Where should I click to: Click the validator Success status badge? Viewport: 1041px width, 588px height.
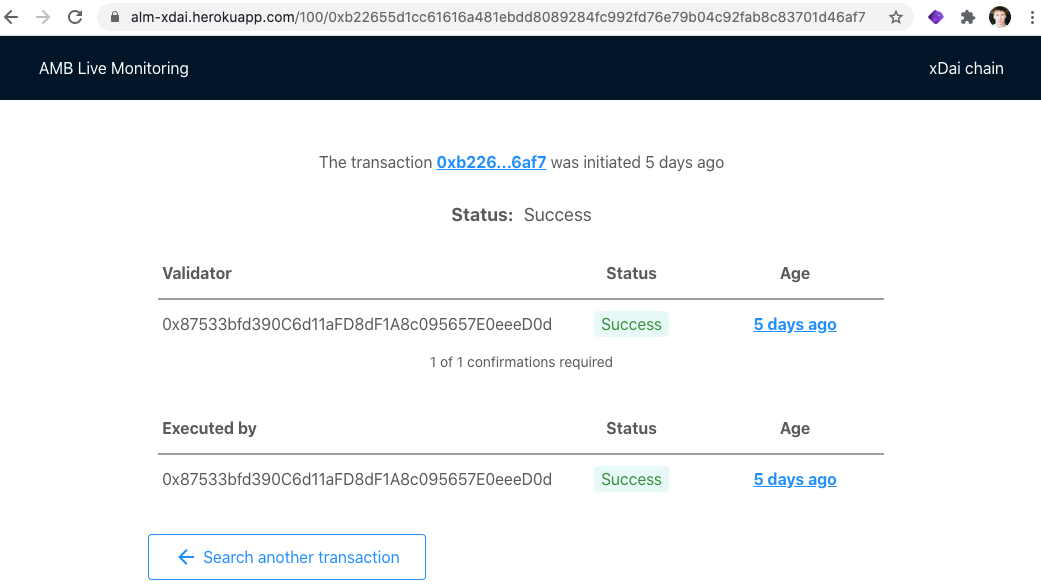[x=631, y=325]
